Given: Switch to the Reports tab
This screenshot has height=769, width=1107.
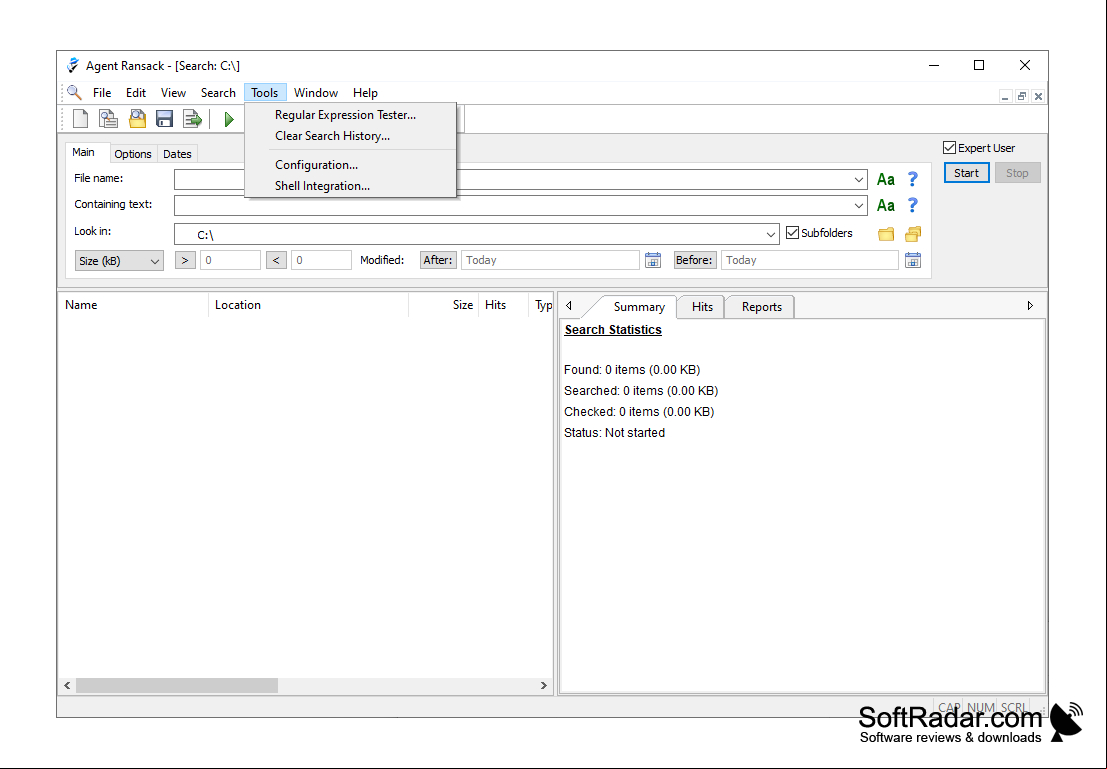Looking at the screenshot, I should (761, 306).
